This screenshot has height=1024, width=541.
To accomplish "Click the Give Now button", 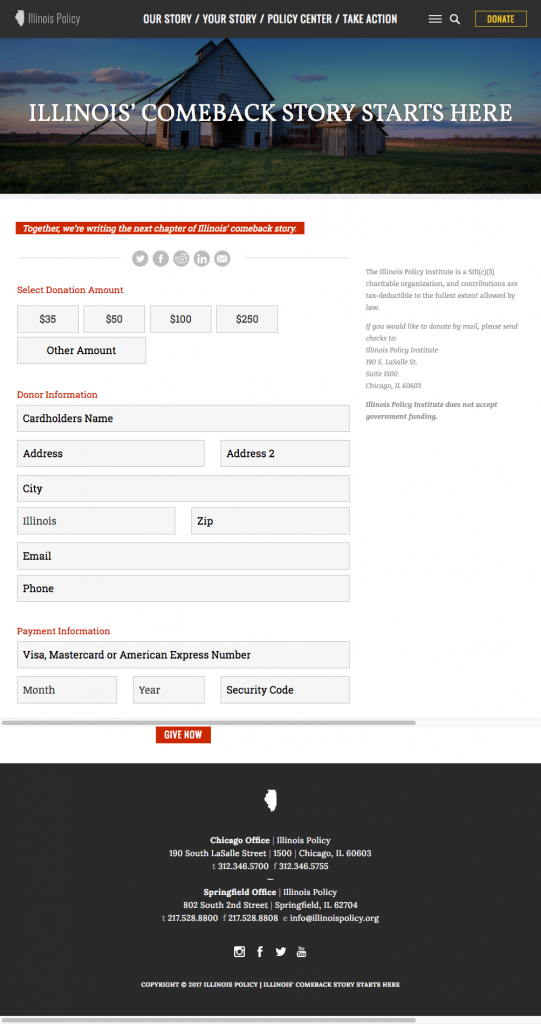I will point(183,735).
